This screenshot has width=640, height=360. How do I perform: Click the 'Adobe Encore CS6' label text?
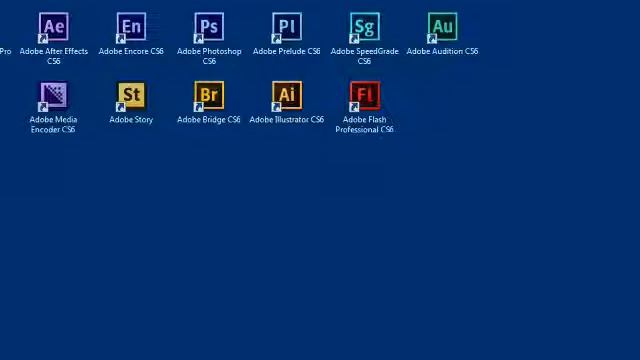click(131, 51)
